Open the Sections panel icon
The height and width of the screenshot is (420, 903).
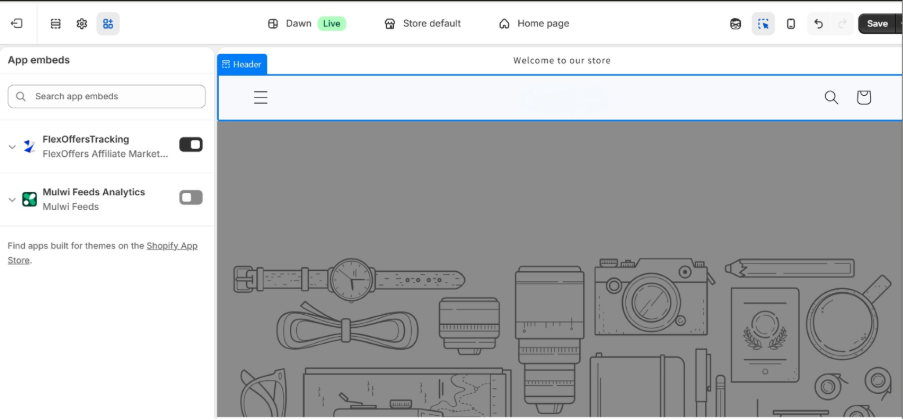[x=55, y=23]
